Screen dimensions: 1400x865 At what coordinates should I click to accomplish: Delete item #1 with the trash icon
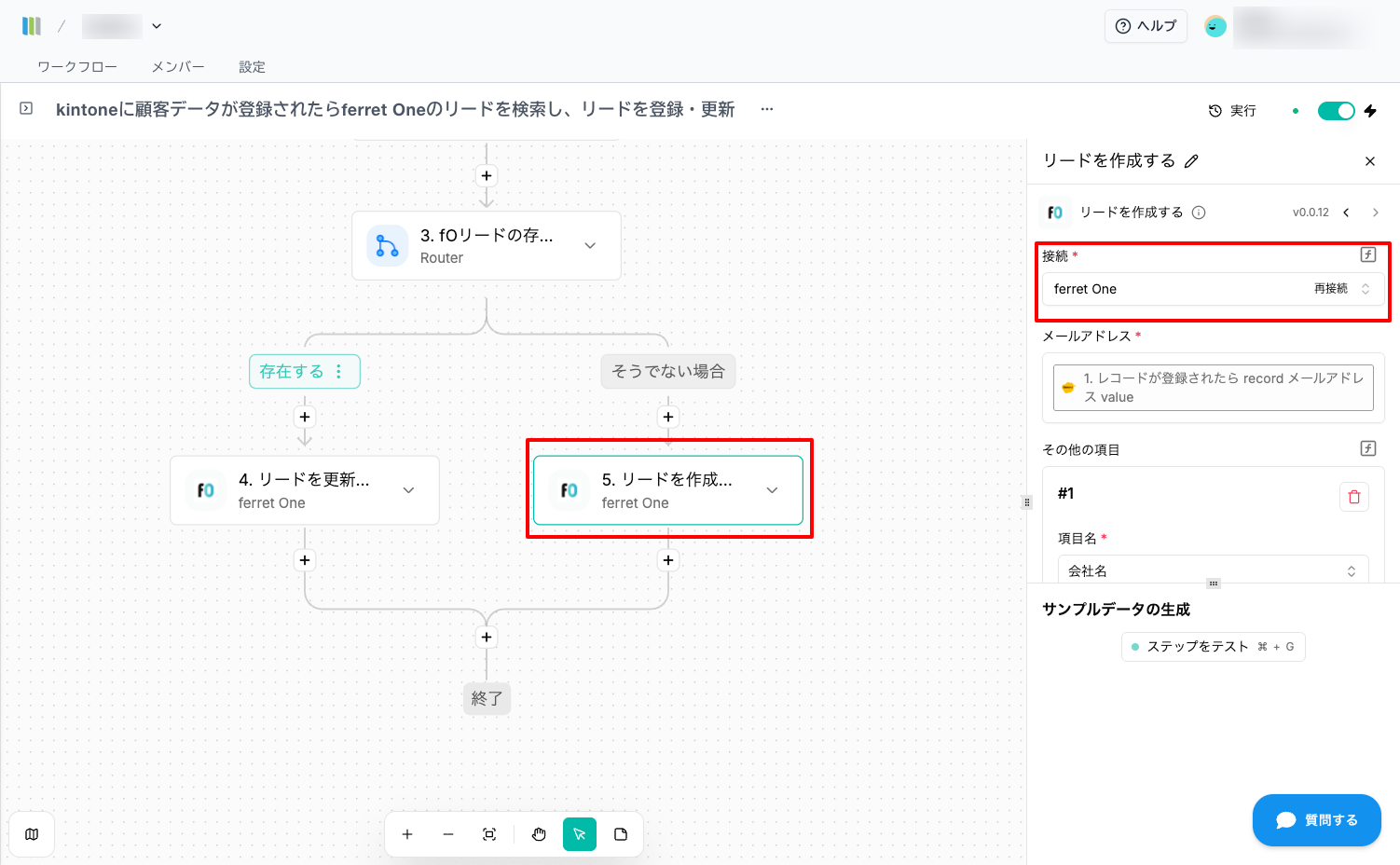[x=1353, y=497]
